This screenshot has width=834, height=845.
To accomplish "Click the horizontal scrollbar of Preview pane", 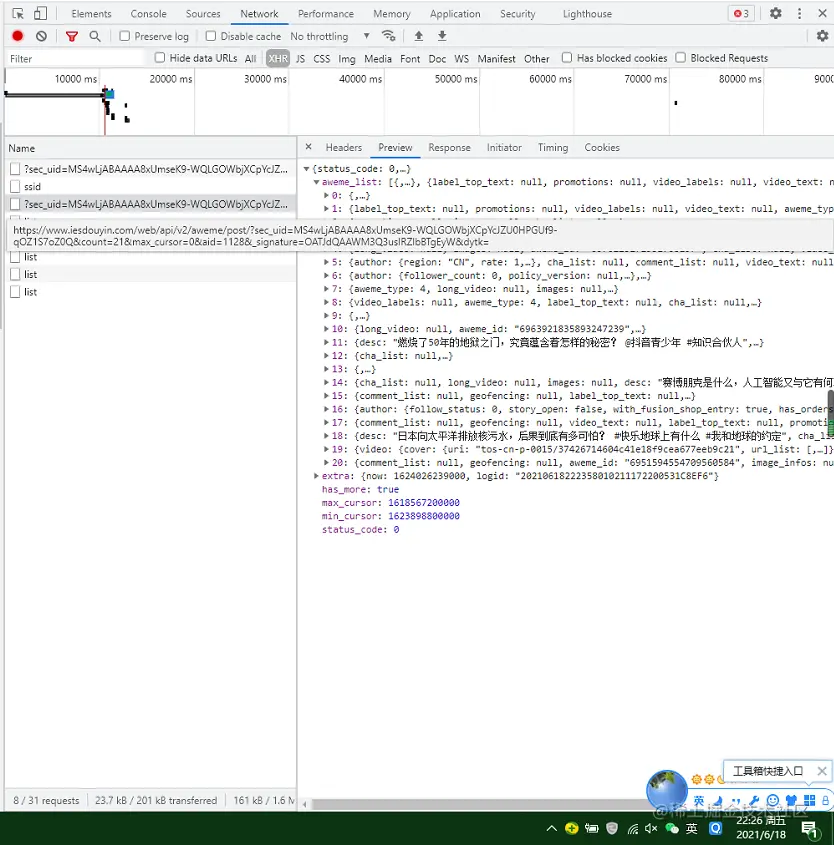I will coord(479,804).
